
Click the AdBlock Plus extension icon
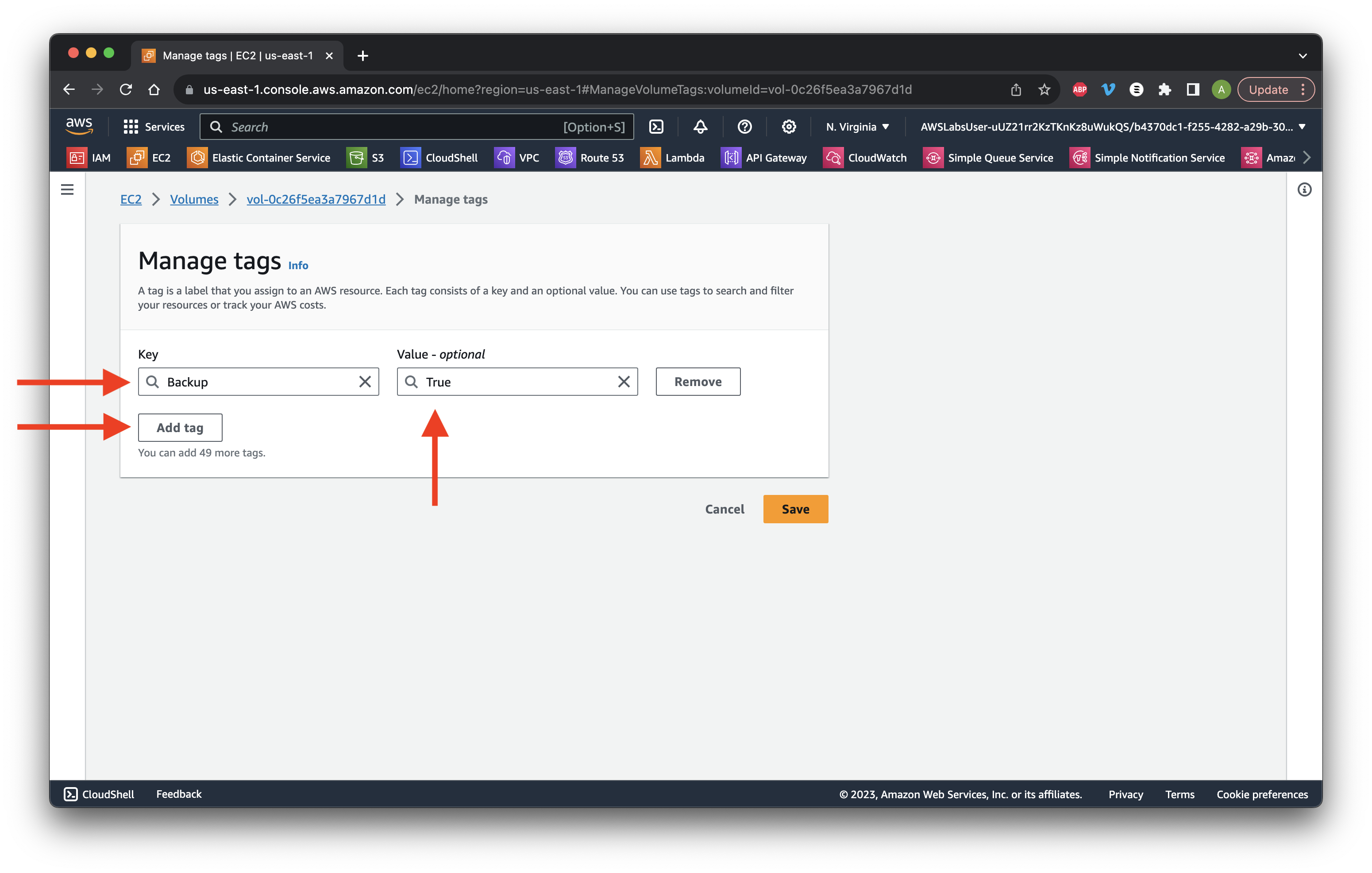[x=1079, y=89]
